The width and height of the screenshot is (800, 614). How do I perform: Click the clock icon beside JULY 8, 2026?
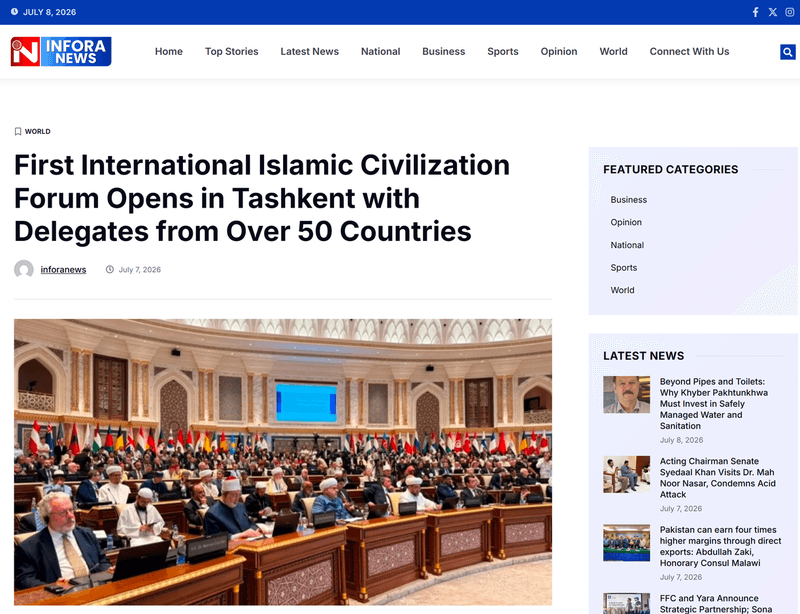(x=14, y=11)
